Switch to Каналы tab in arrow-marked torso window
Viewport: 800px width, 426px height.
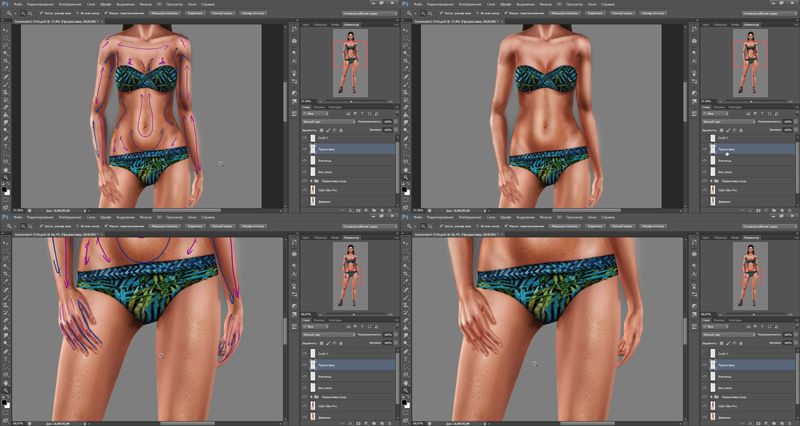(319, 107)
